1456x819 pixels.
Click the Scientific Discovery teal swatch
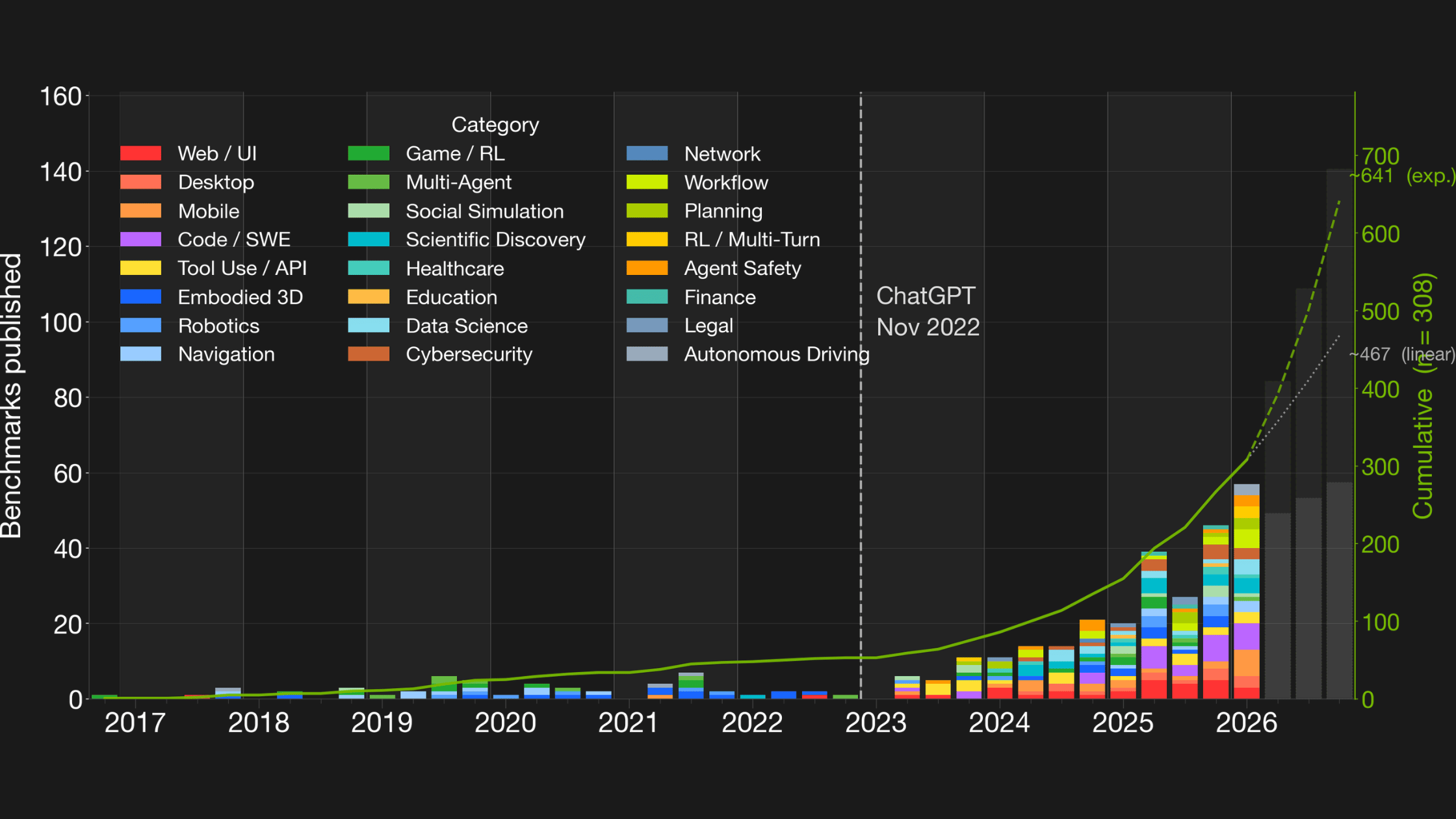369,239
